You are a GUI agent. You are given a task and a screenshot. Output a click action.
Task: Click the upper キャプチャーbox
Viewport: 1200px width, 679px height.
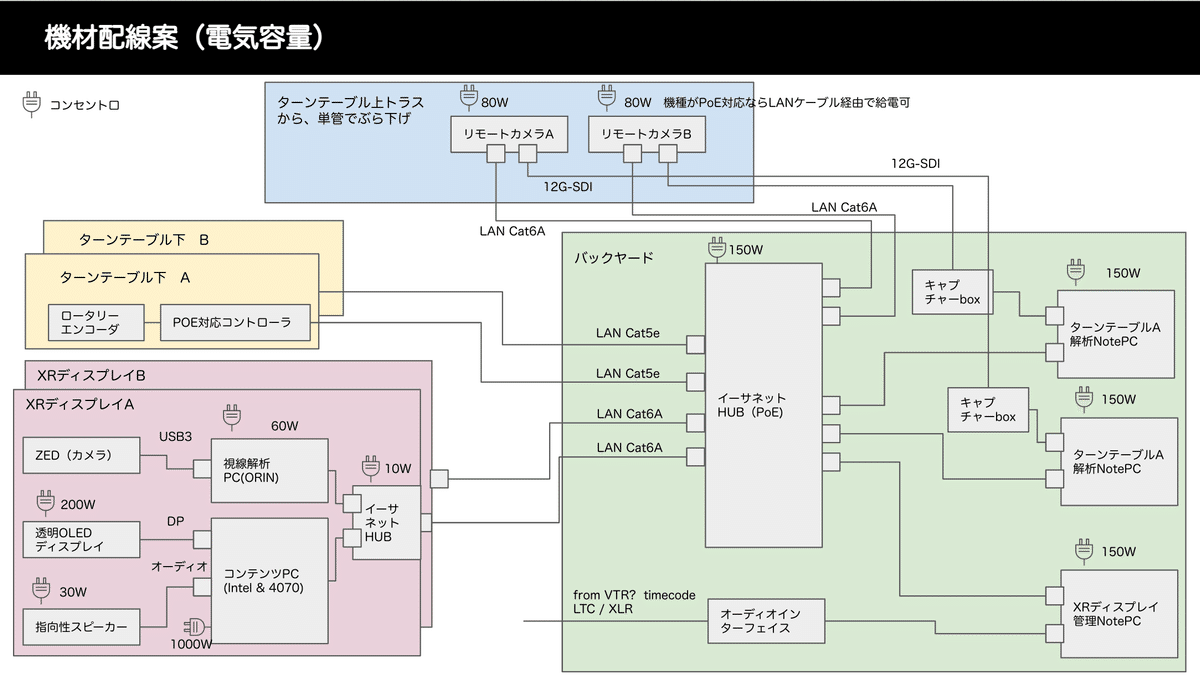pyautogui.click(x=953, y=291)
